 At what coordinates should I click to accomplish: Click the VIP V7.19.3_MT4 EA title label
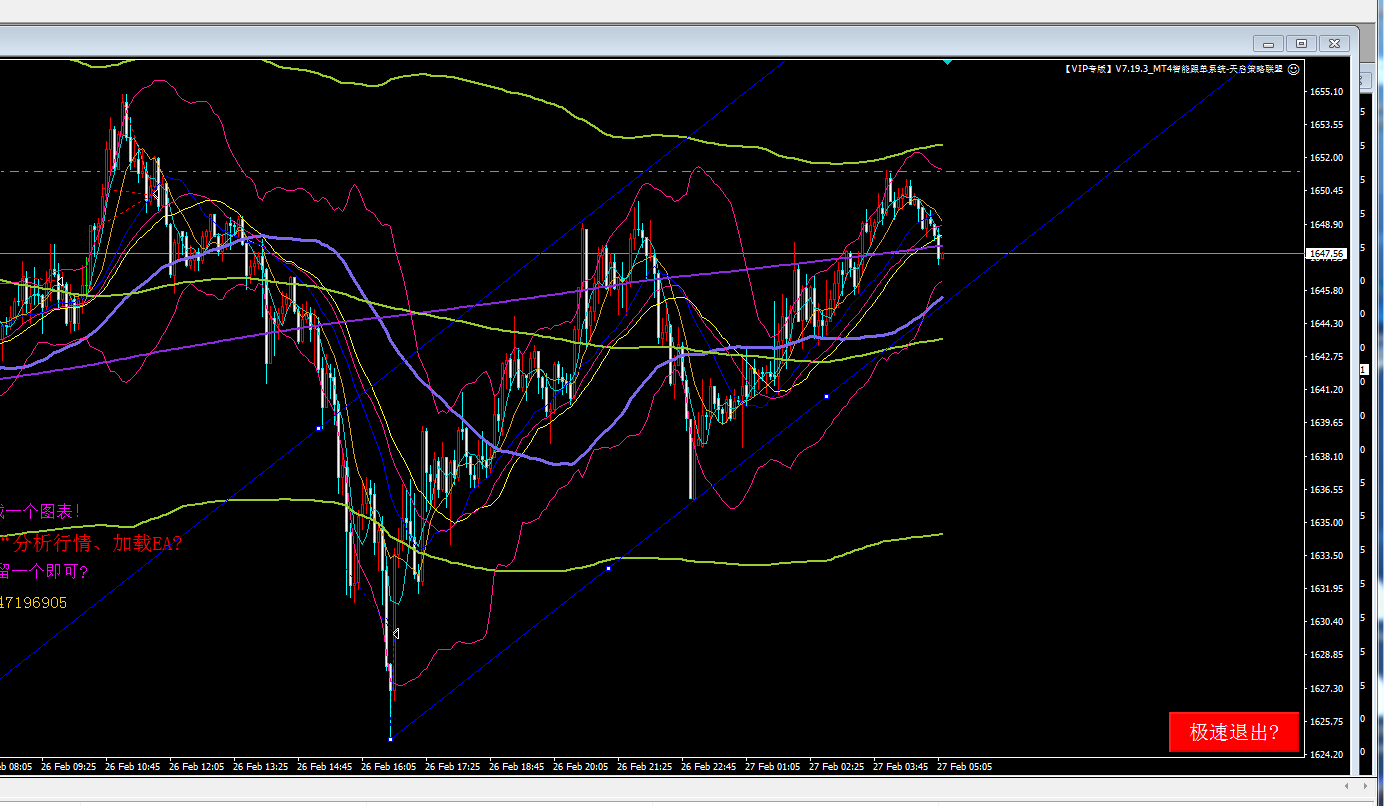1174,69
